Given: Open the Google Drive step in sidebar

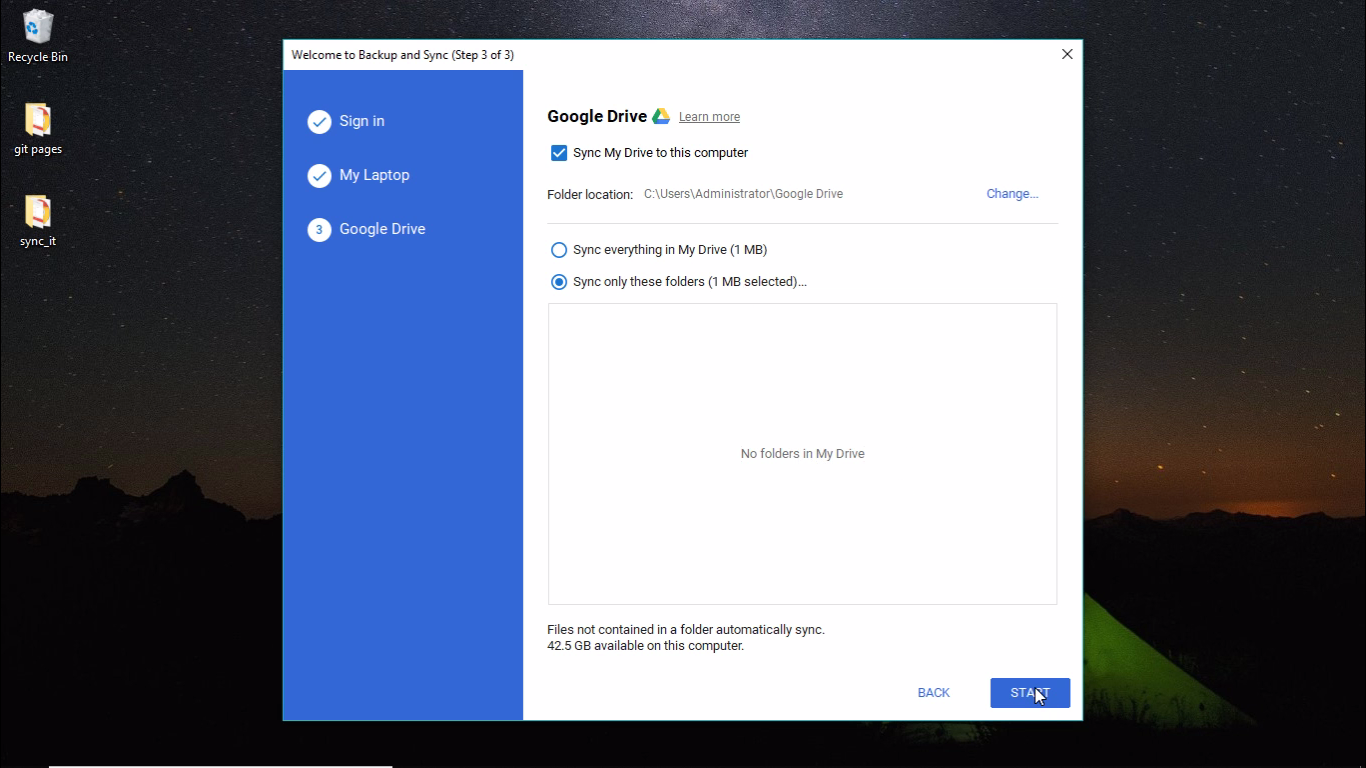Looking at the screenshot, I should pyautogui.click(x=382, y=229).
